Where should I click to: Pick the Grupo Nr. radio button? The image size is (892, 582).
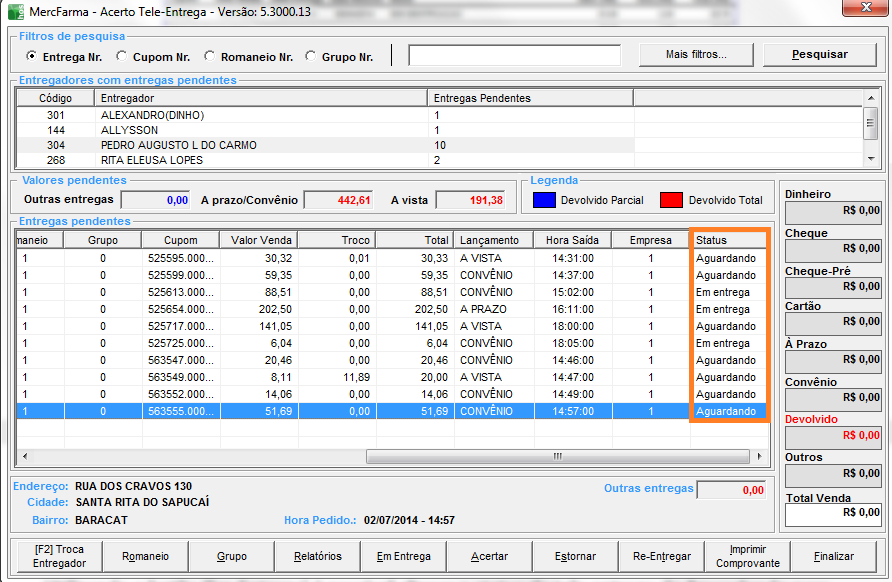pyautogui.click(x=310, y=57)
